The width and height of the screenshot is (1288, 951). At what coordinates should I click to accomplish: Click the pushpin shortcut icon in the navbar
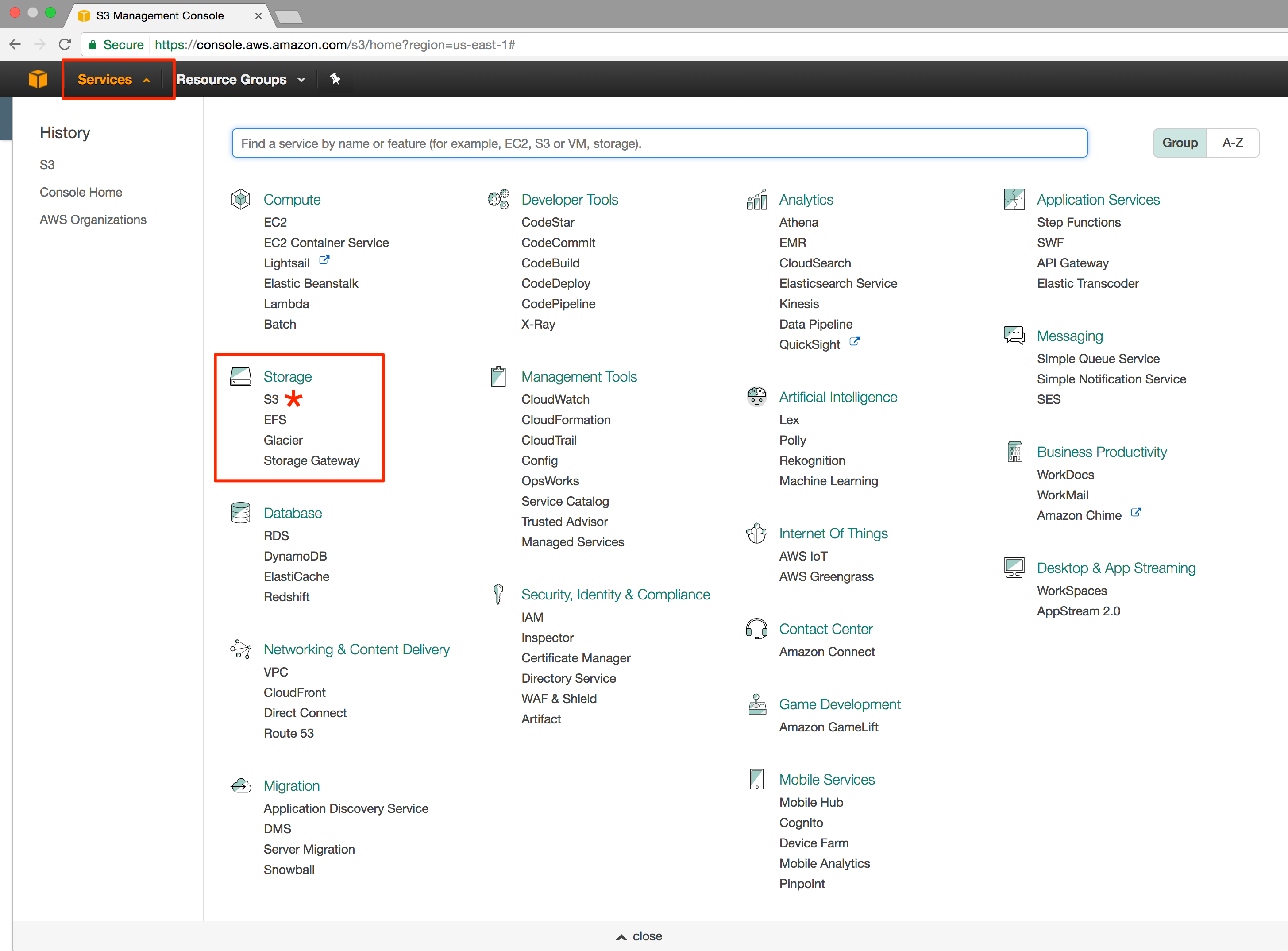pyautogui.click(x=335, y=79)
